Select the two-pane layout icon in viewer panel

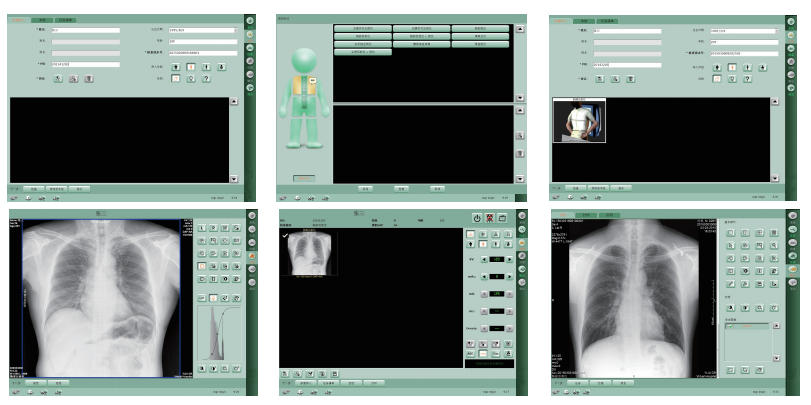pos(745,233)
